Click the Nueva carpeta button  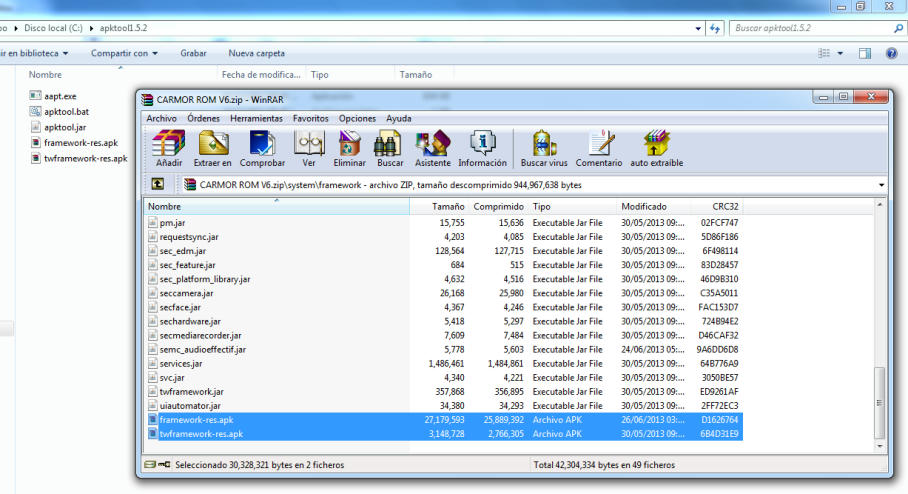pos(256,53)
